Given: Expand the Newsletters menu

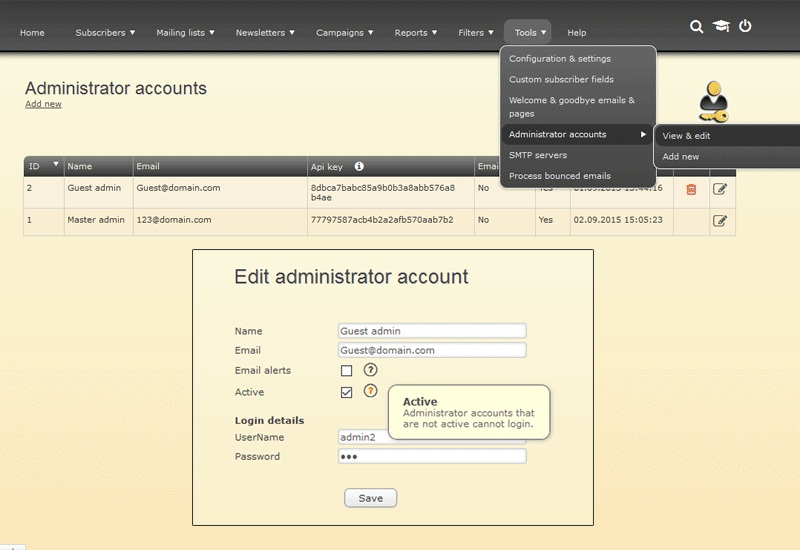Looking at the screenshot, I should click(x=265, y=33).
